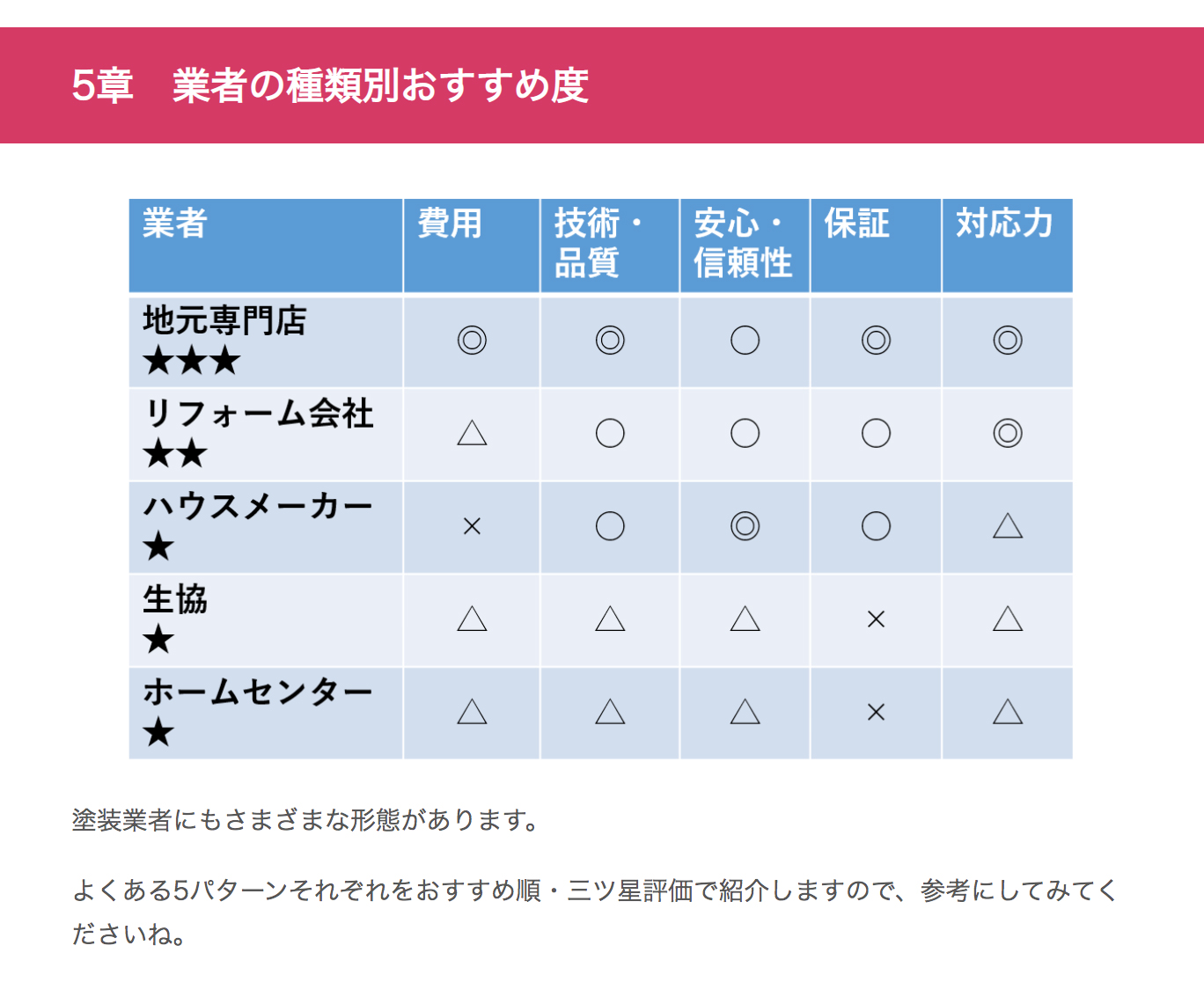Click the two stars under リフォーム会社

[175, 454]
